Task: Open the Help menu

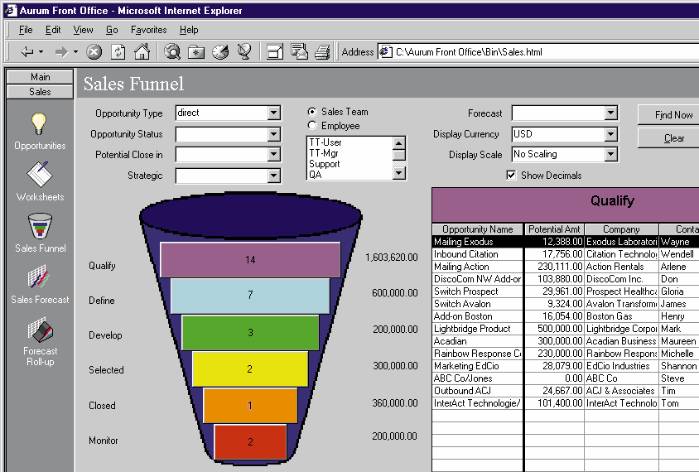Action: click(189, 30)
